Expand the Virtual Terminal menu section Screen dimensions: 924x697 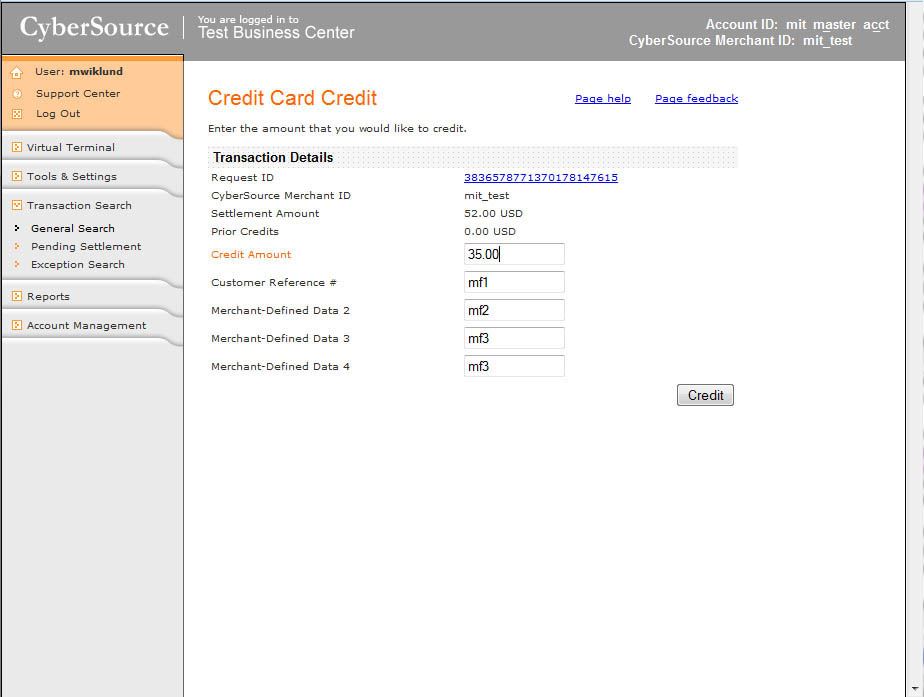70,147
